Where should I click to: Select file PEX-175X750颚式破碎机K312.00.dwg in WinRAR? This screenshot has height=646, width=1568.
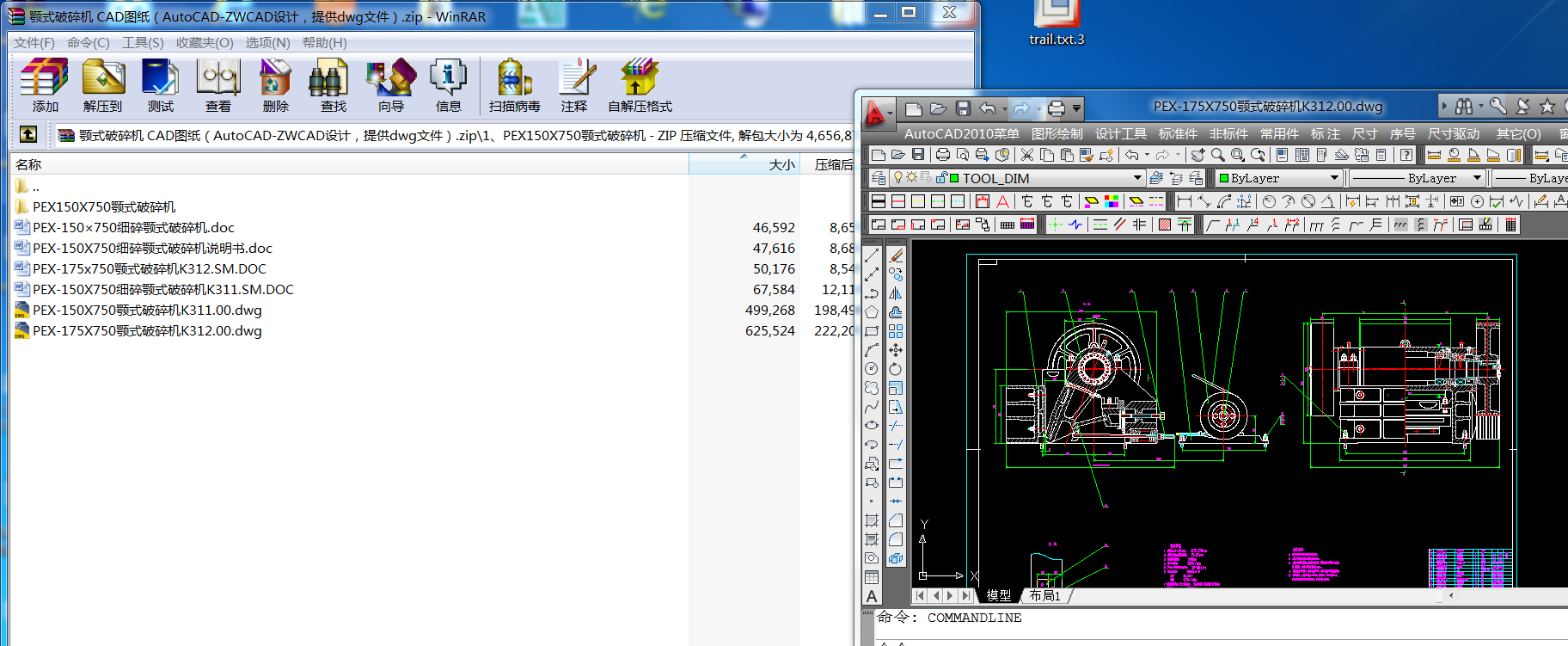pos(147,330)
